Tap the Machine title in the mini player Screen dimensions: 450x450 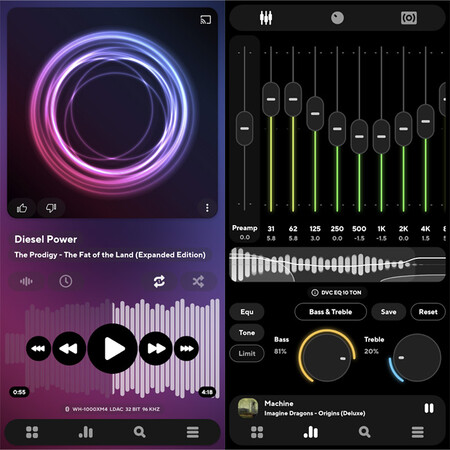click(x=279, y=403)
